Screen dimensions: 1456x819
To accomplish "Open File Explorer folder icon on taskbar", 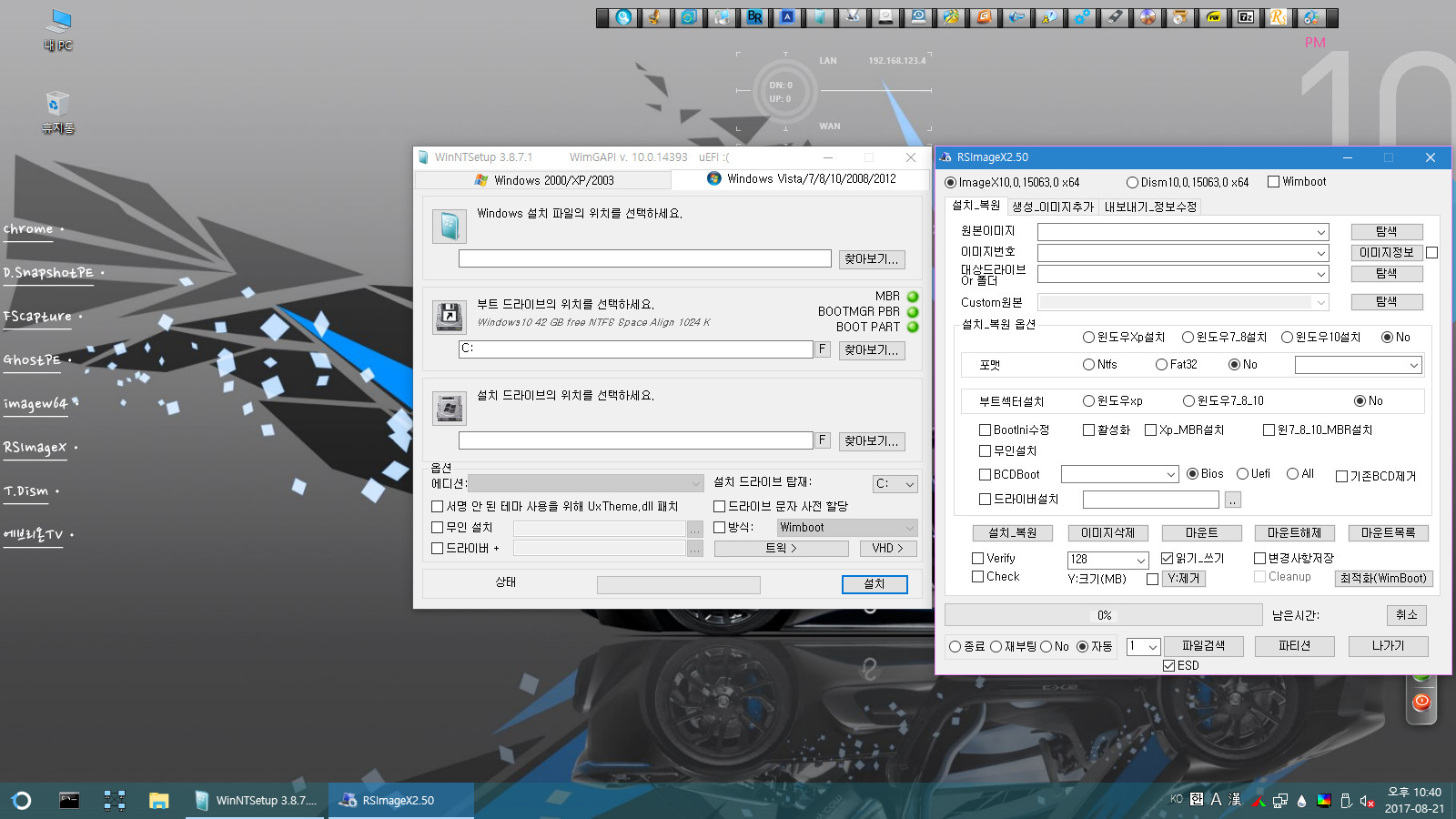I will click(x=159, y=801).
